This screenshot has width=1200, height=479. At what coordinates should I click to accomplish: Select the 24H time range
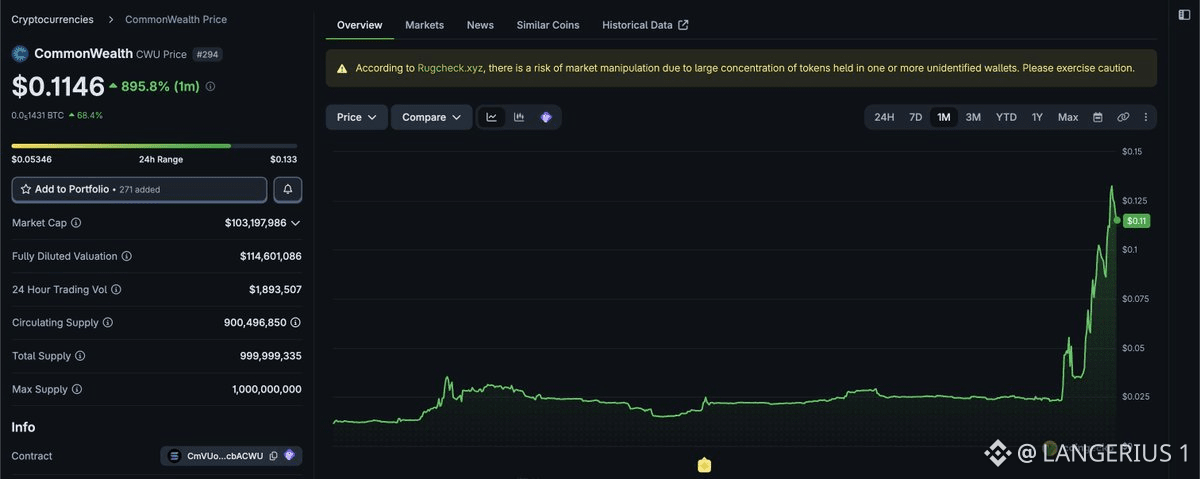[884, 117]
